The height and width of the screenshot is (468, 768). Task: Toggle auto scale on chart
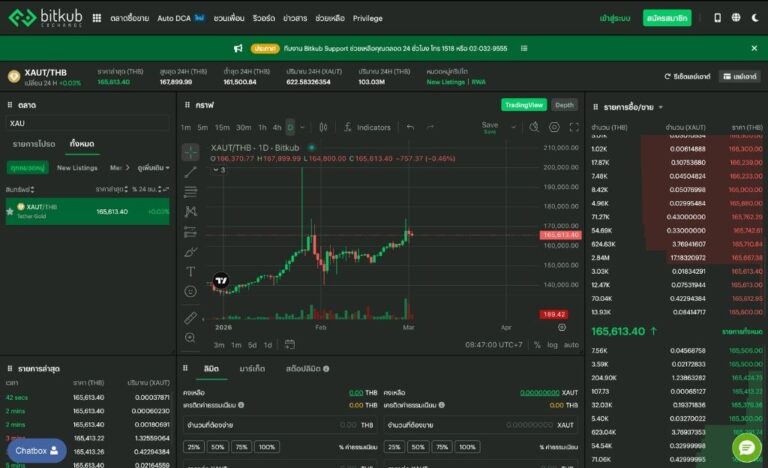pos(571,345)
